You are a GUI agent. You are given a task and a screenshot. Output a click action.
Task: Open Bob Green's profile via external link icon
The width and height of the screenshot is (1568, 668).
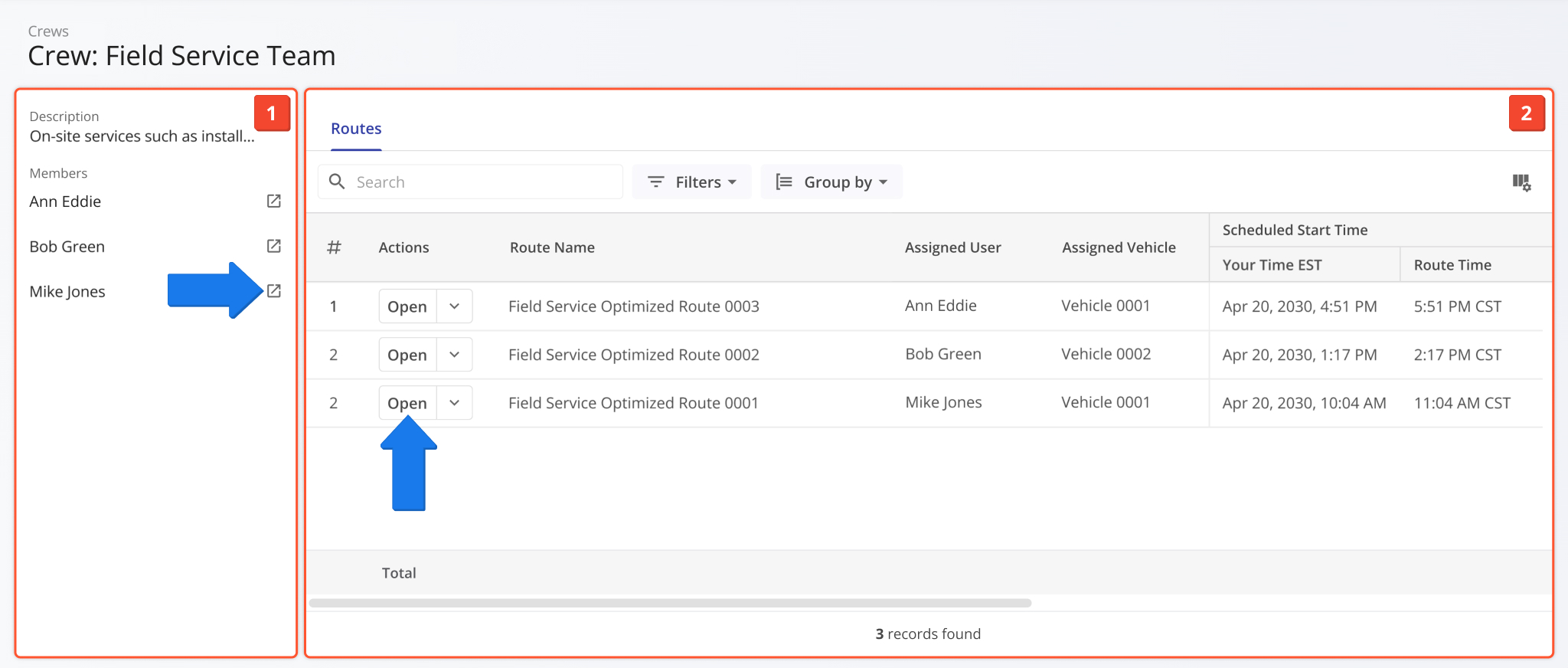pyautogui.click(x=273, y=246)
